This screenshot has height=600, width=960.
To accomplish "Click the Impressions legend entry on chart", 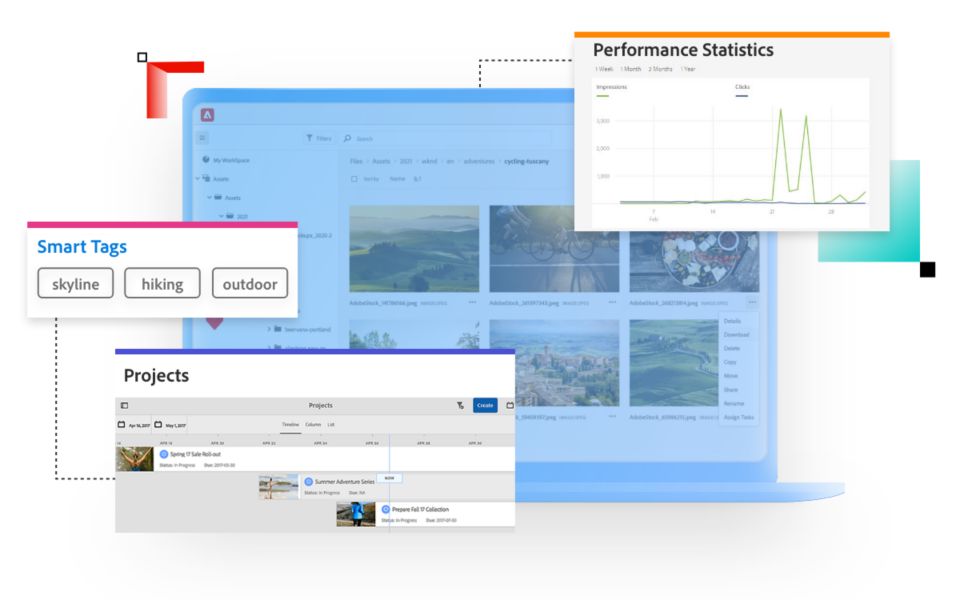I will click(x=611, y=89).
